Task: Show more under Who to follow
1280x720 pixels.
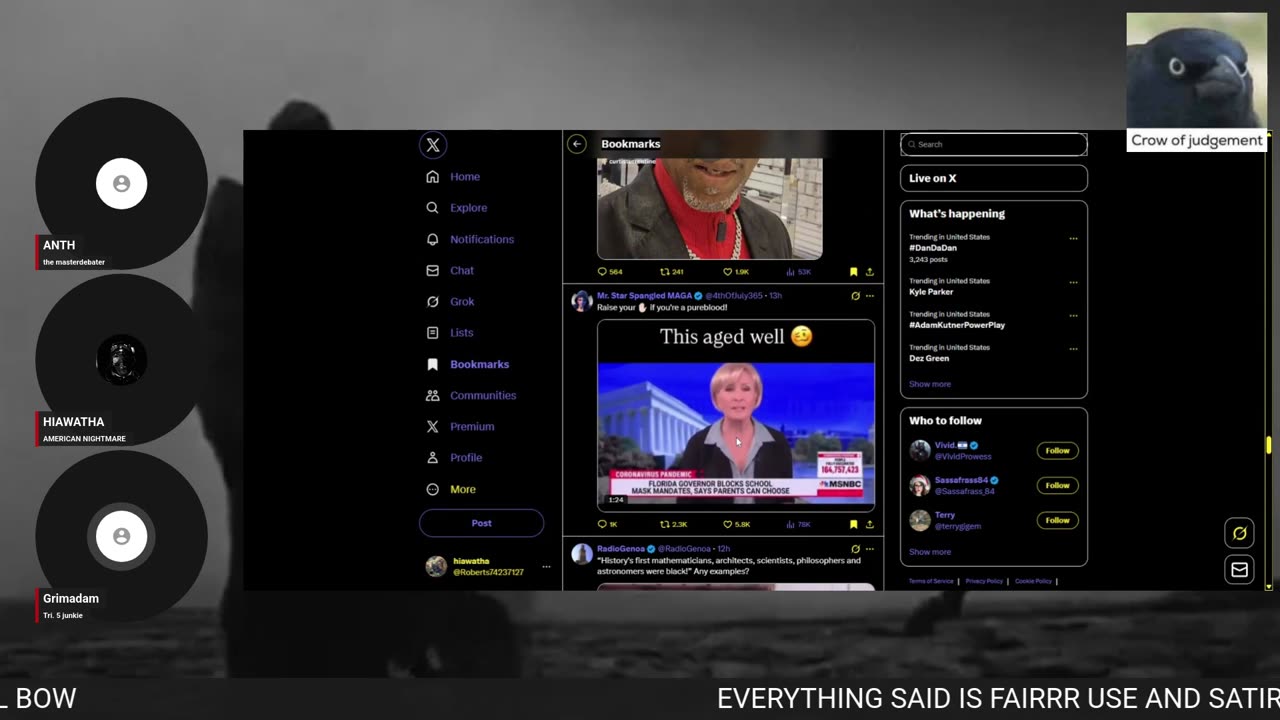Action: 930,552
